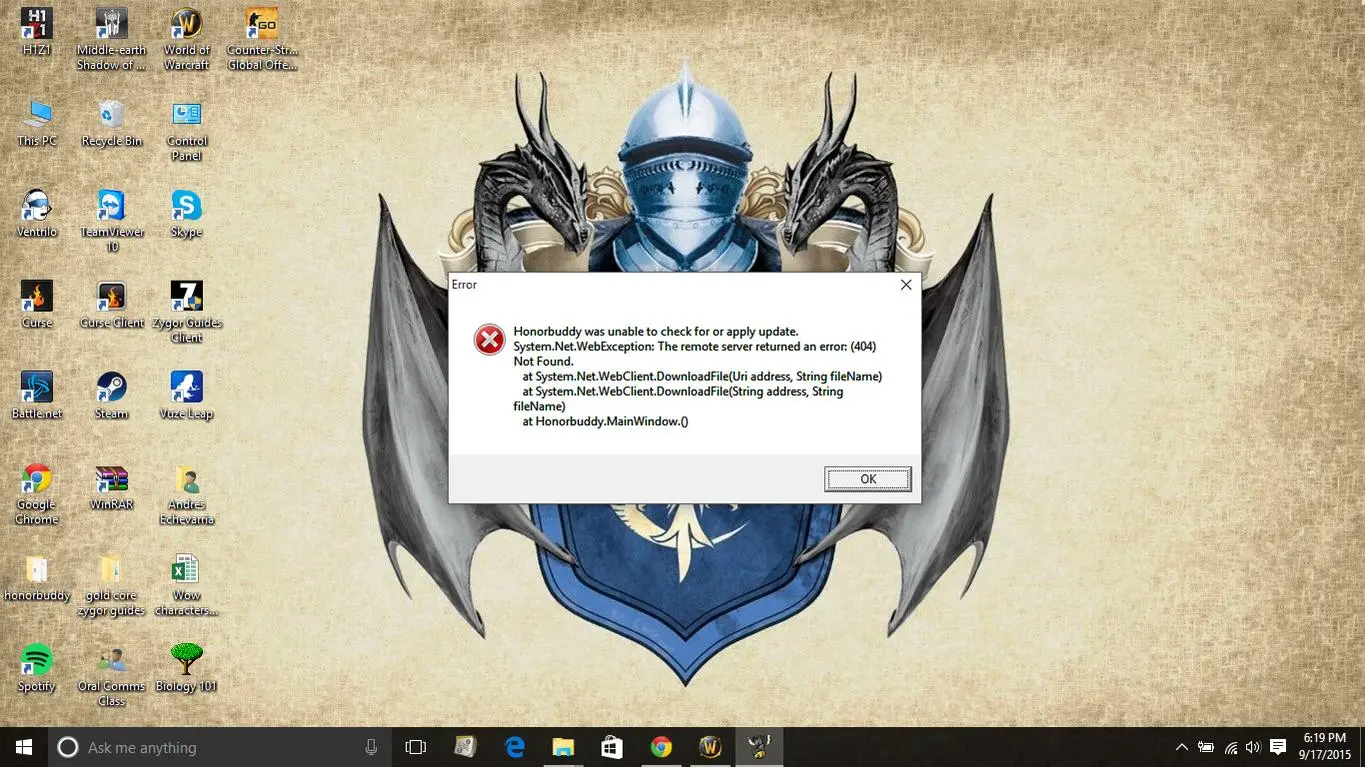
Task: Select the Ventrilo shortcut
Action: [37, 214]
